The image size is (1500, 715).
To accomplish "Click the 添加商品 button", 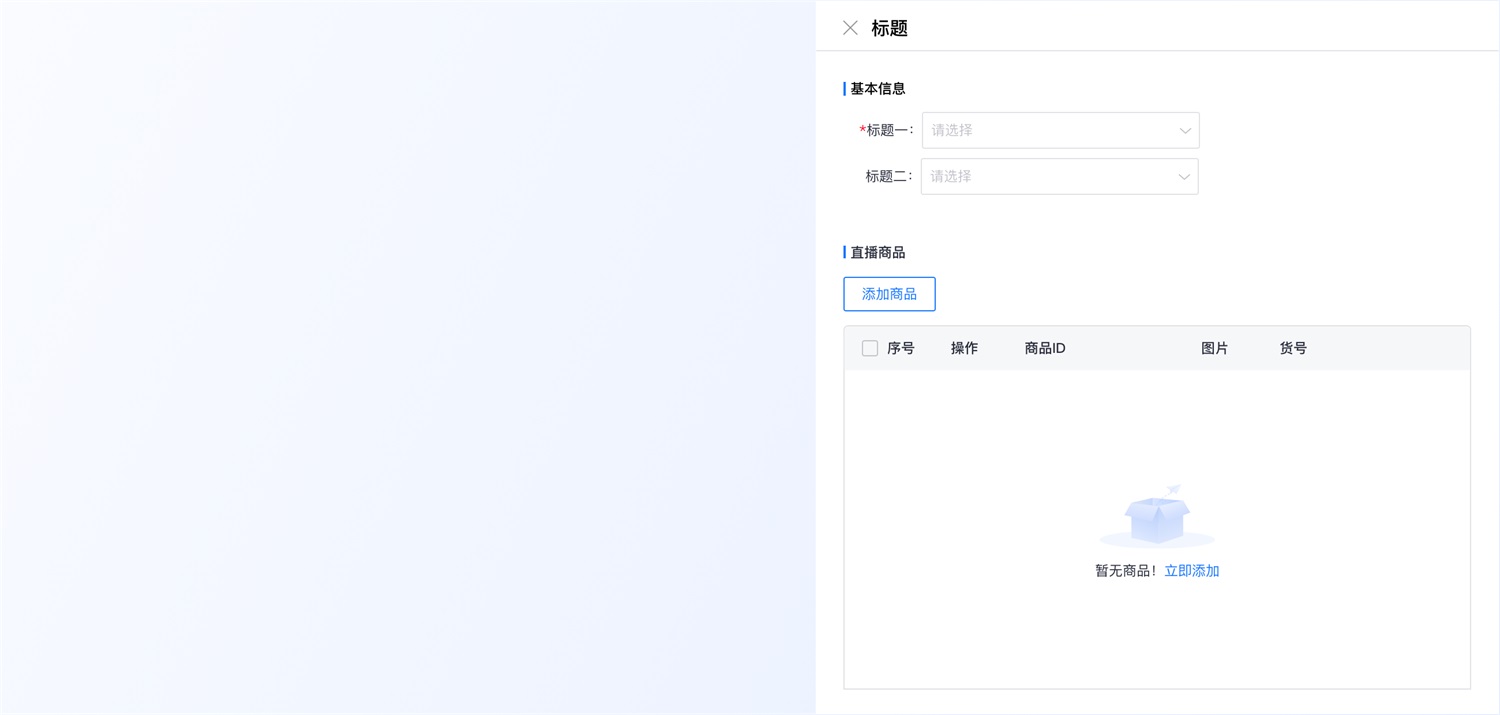I will pyautogui.click(x=889, y=293).
